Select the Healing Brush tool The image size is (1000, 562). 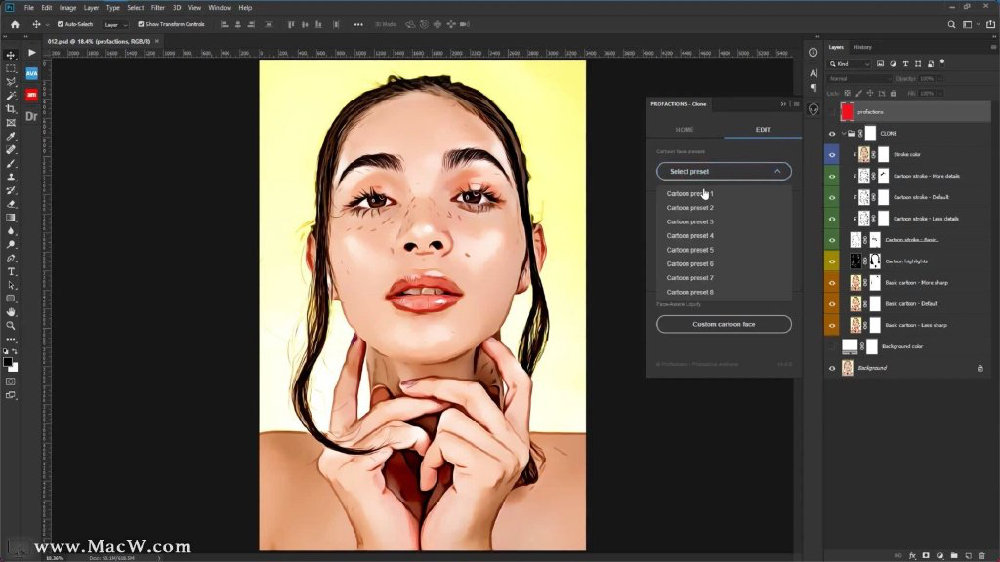[x=11, y=150]
